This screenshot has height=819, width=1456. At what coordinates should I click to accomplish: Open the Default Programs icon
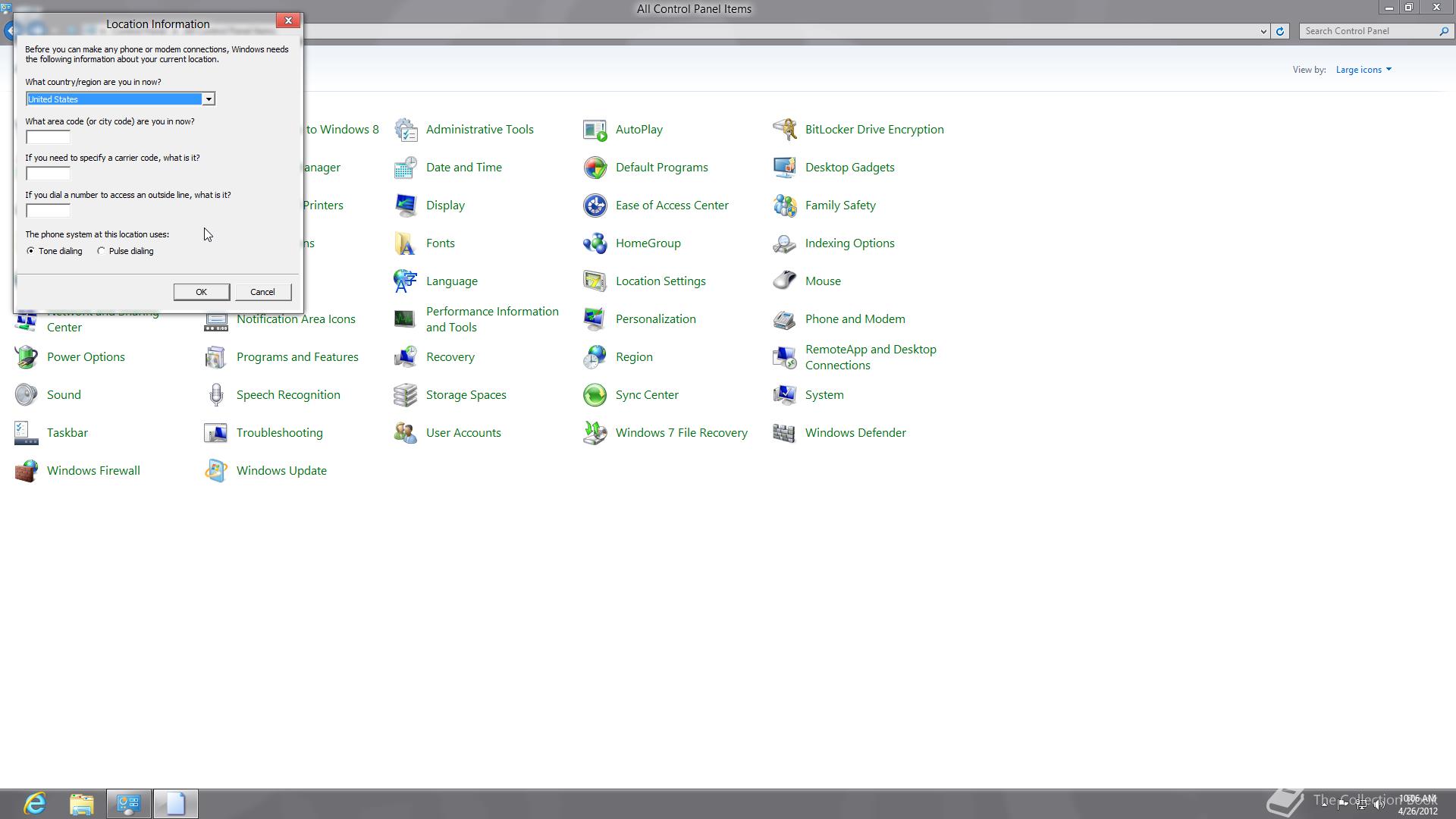click(x=595, y=168)
